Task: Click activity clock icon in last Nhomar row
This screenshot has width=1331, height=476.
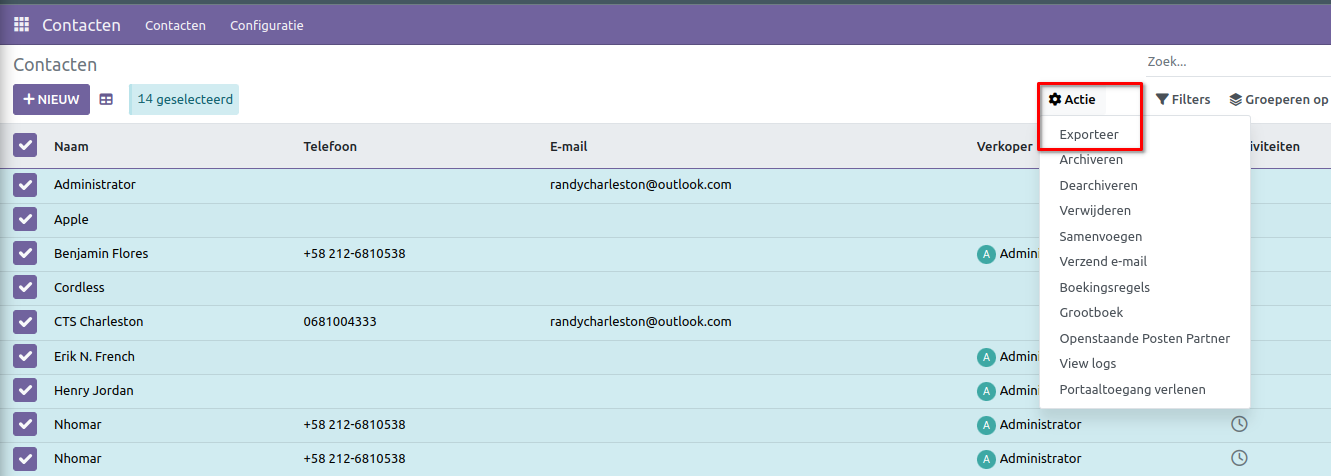Action: tap(1239, 458)
